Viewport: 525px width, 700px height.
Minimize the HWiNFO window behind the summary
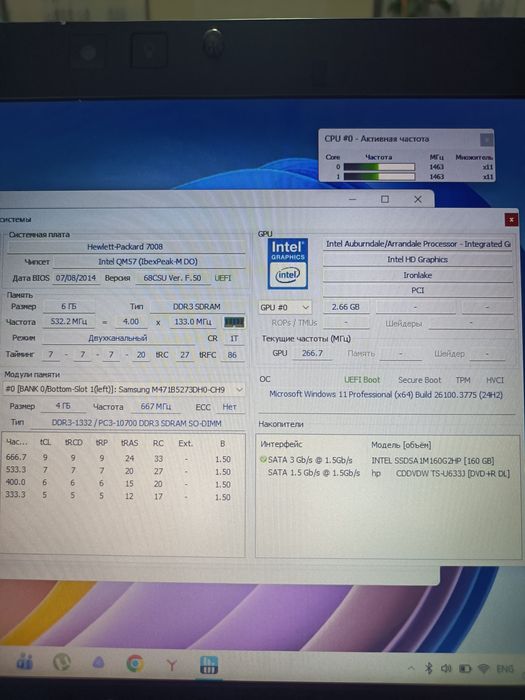tap(353, 199)
